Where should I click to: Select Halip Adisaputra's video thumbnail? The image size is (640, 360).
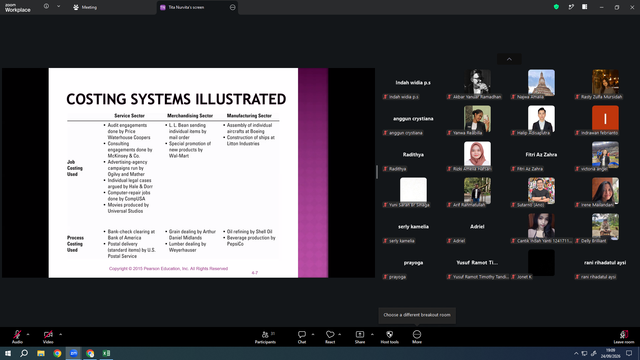pos(541,119)
